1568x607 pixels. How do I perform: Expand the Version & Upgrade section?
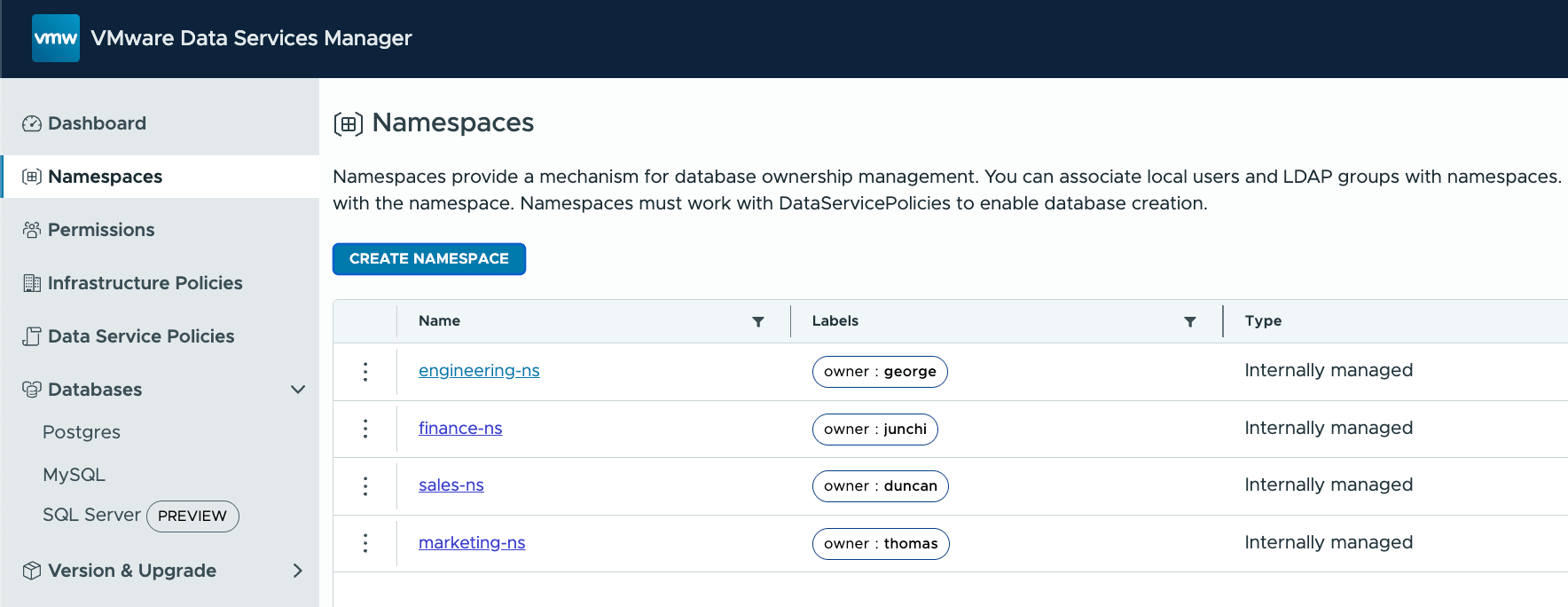298,571
